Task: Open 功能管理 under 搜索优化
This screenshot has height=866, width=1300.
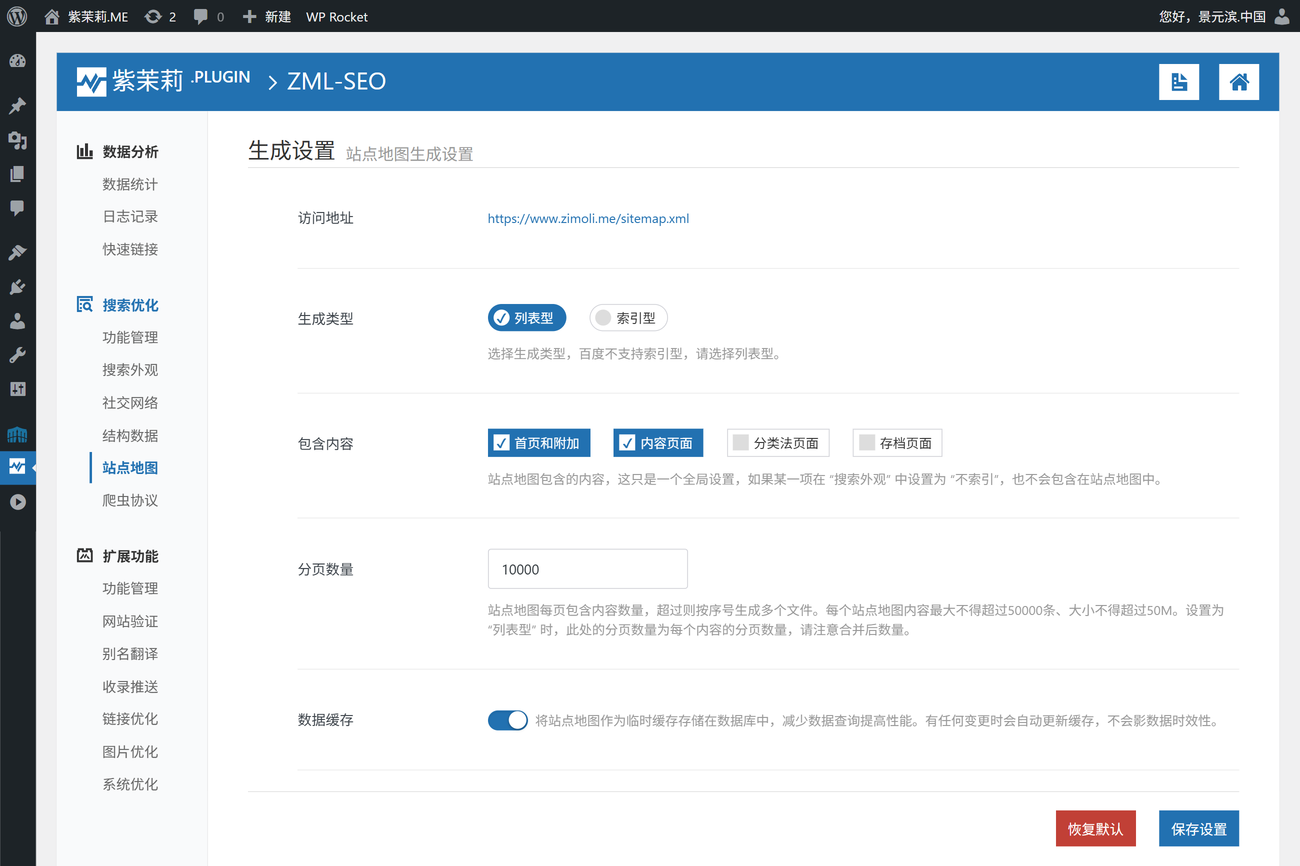Action: click(130, 337)
